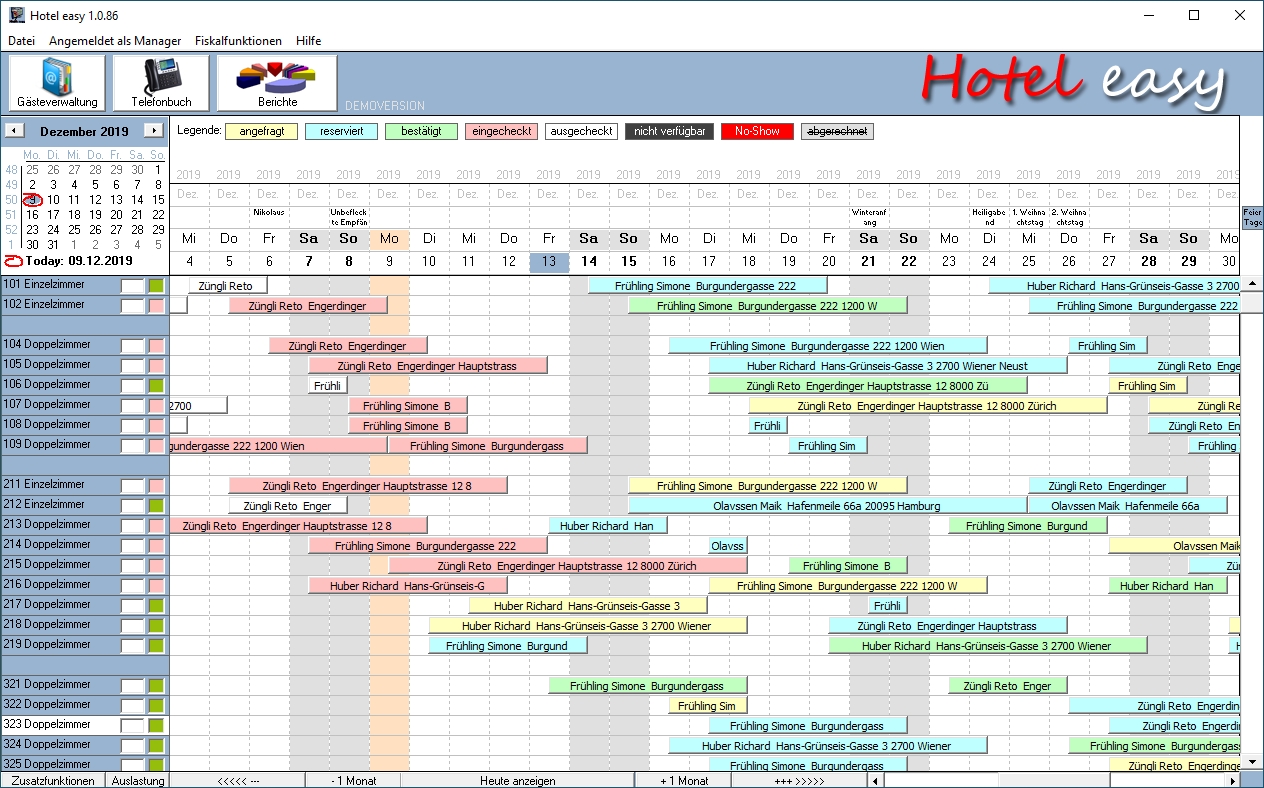
Task: Go to previous month in mini calendar
Action: tap(14, 131)
